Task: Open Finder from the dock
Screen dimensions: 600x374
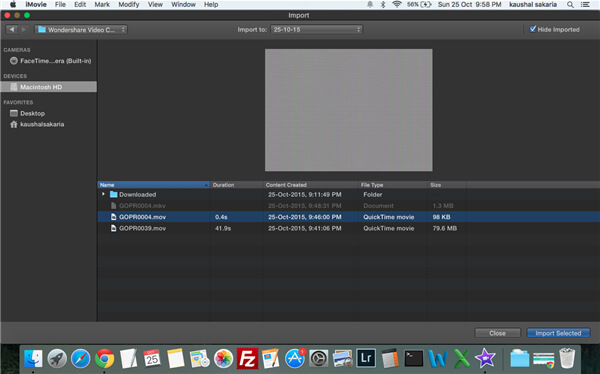Action: tap(33, 358)
